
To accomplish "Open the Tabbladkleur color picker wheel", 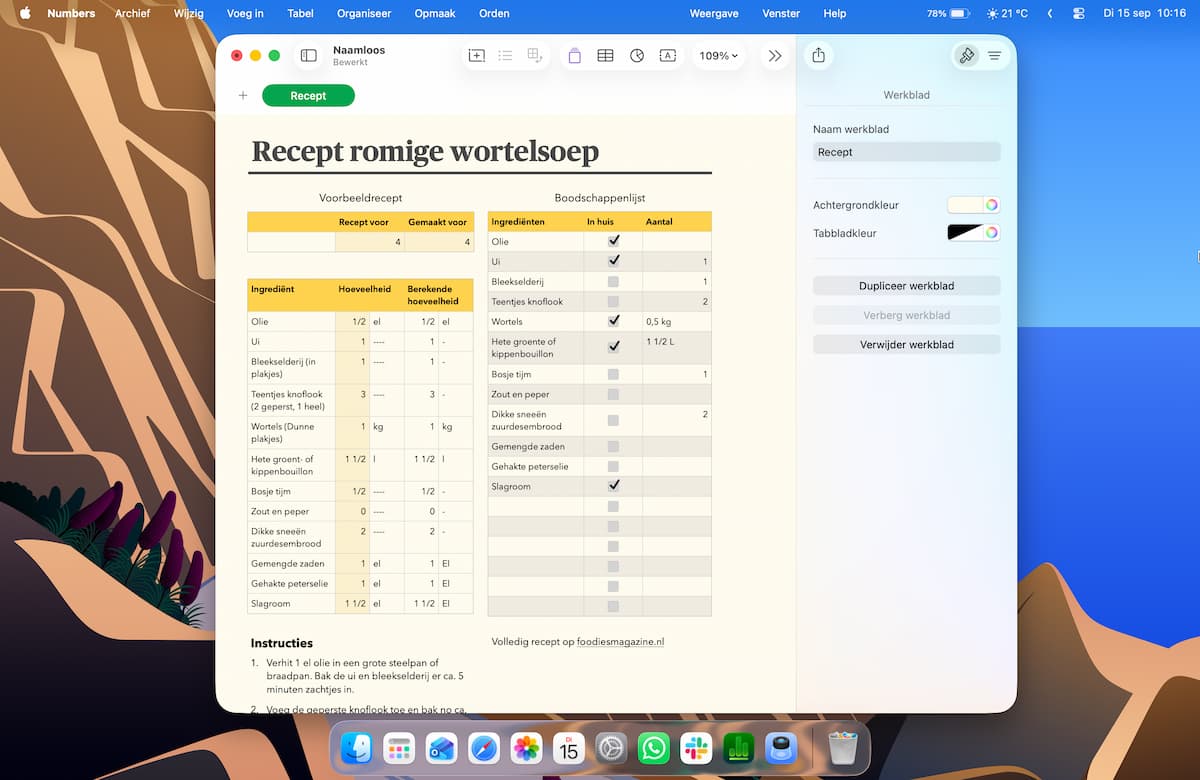I will click(x=991, y=233).
